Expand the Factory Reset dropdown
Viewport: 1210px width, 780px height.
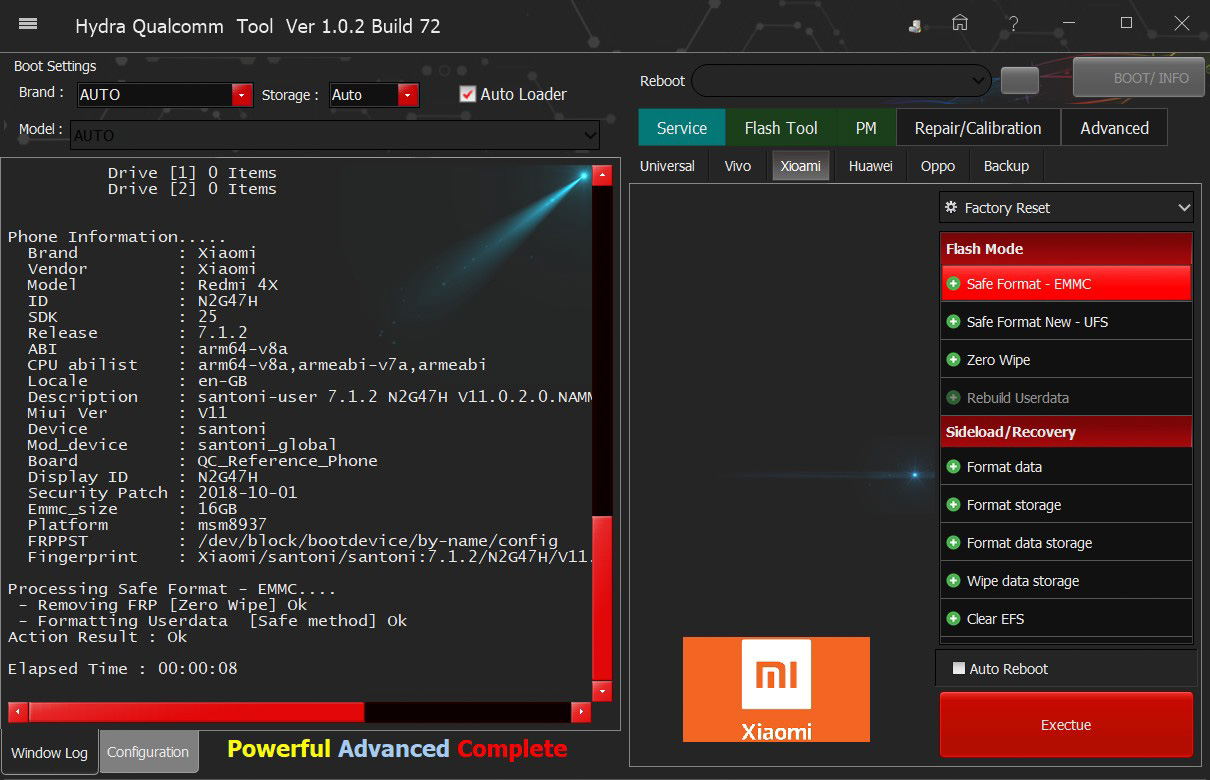point(1066,208)
